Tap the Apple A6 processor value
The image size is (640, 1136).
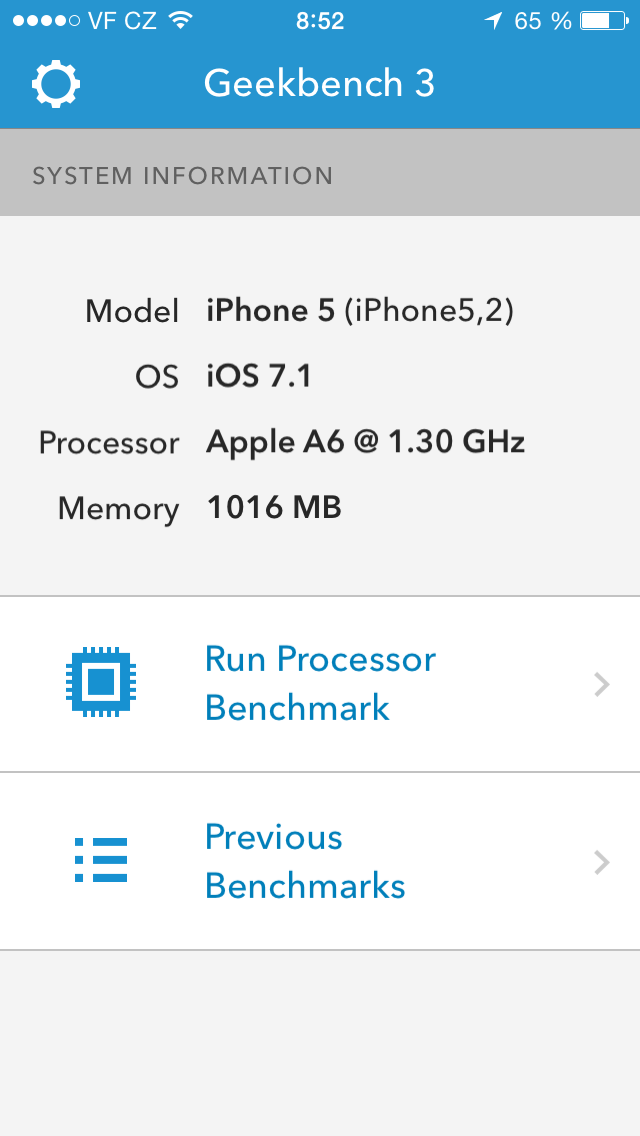pyautogui.click(x=365, y=442)
